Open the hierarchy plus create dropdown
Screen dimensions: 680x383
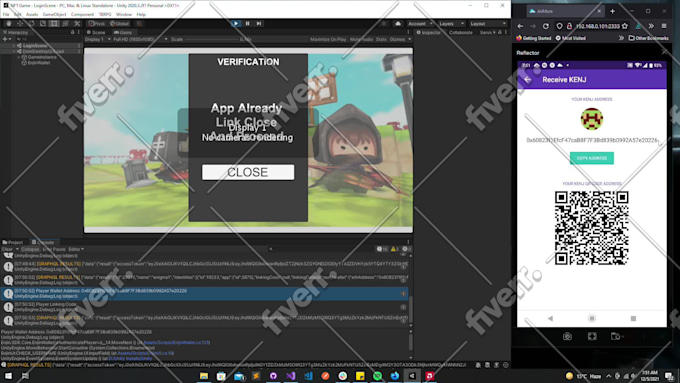(x=6, y=39)
